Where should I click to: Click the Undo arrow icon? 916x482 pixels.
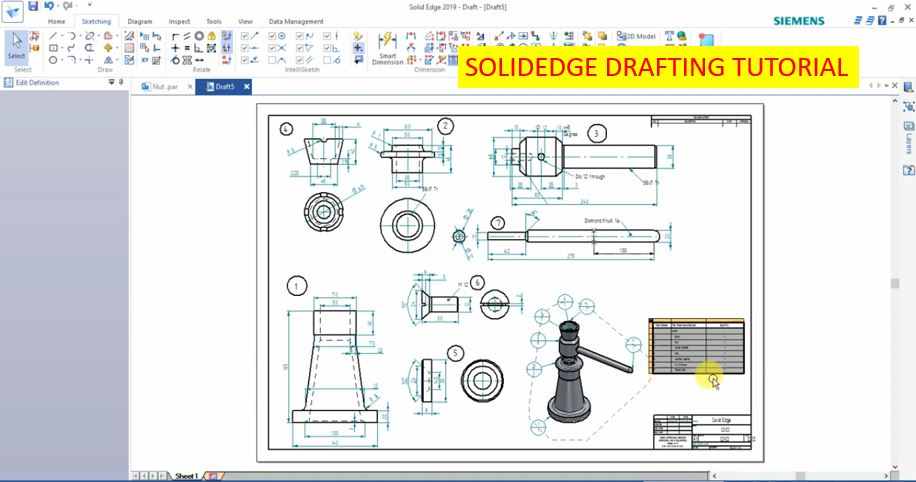click(x=48, y=6)
